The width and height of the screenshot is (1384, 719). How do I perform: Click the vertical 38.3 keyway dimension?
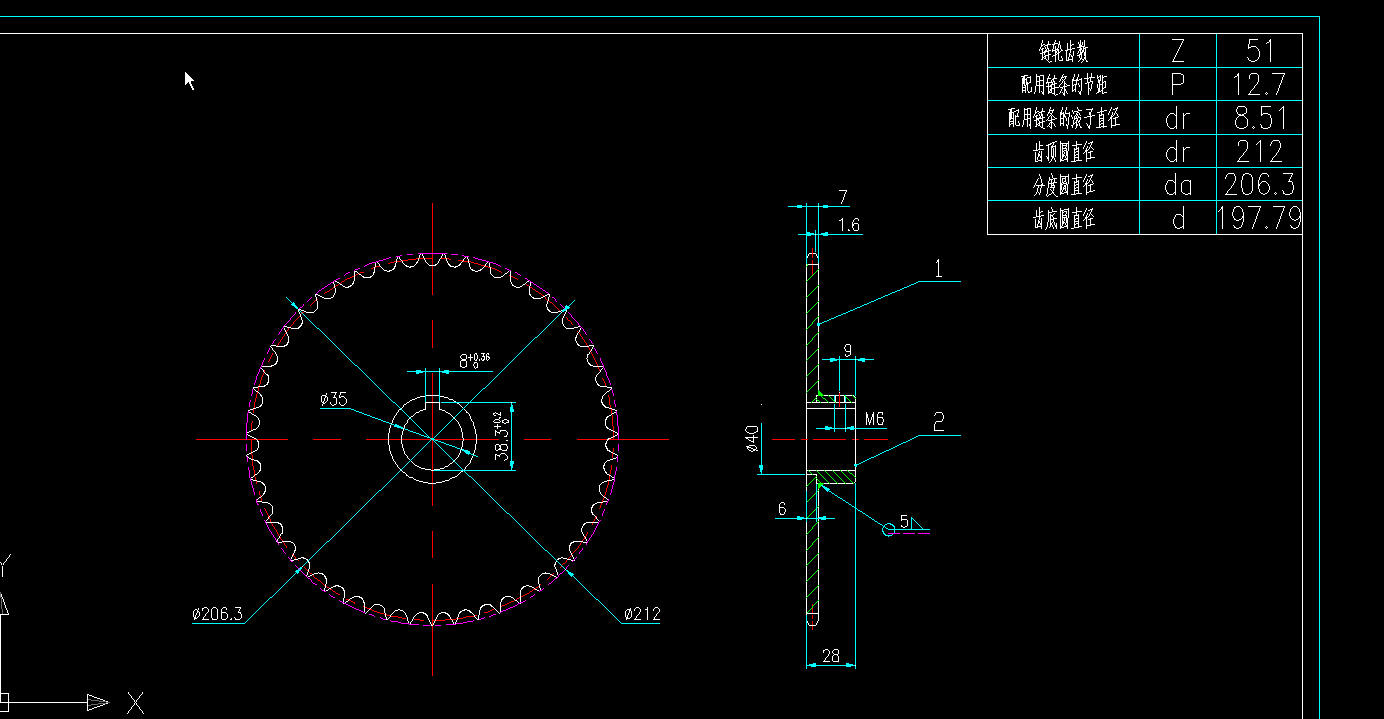click(x=503, y=435)
